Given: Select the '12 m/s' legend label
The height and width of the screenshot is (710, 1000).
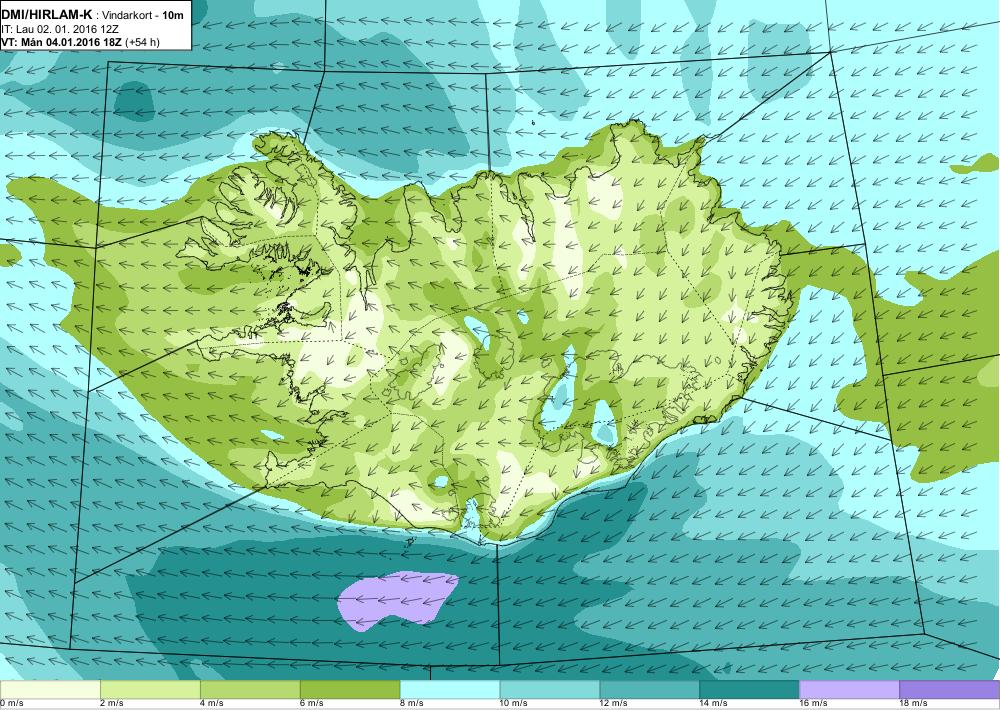Looking at the screenshot, I should tap(614, 703).
